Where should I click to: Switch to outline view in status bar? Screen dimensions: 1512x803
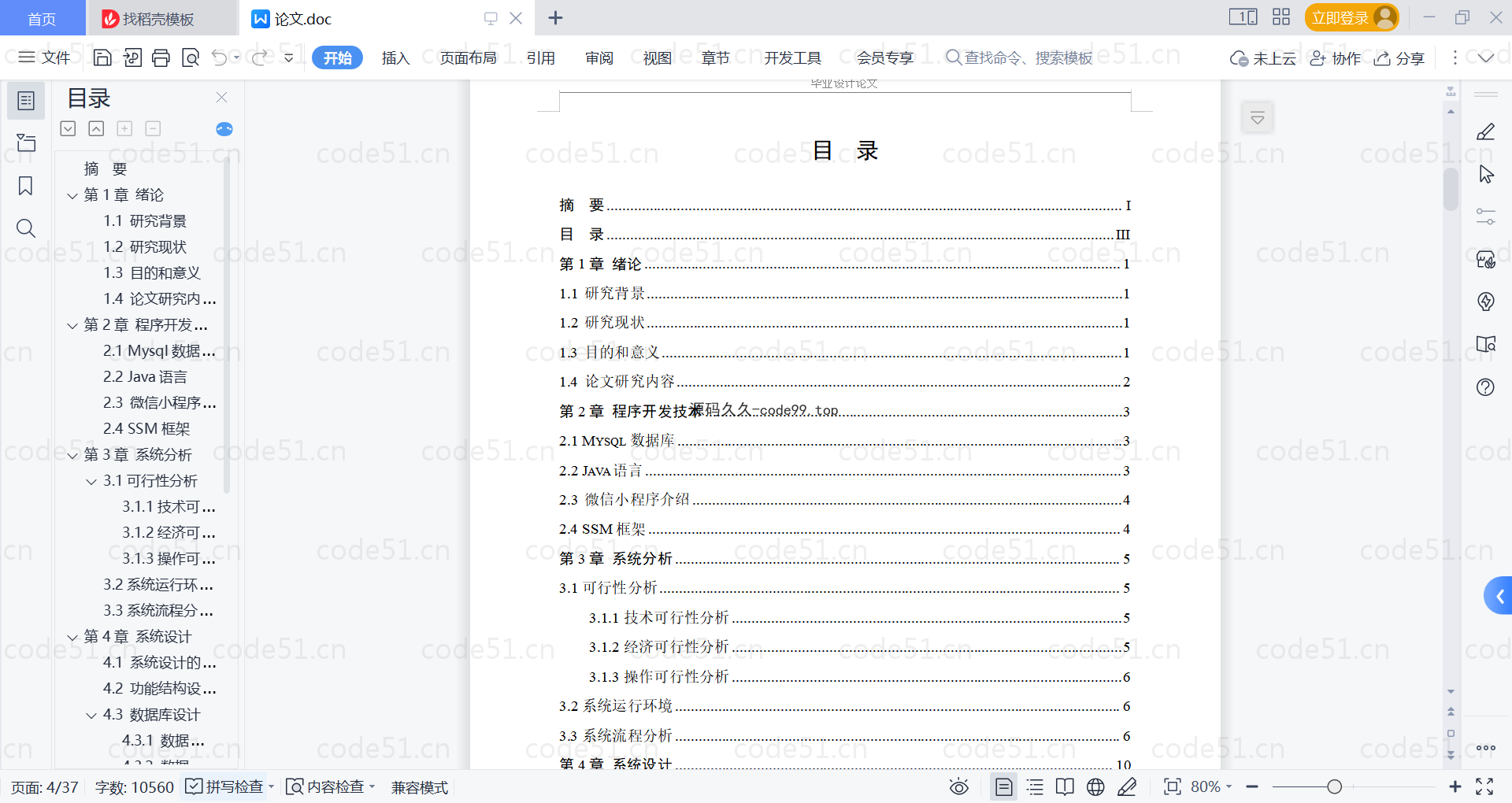click(1035, 786)
